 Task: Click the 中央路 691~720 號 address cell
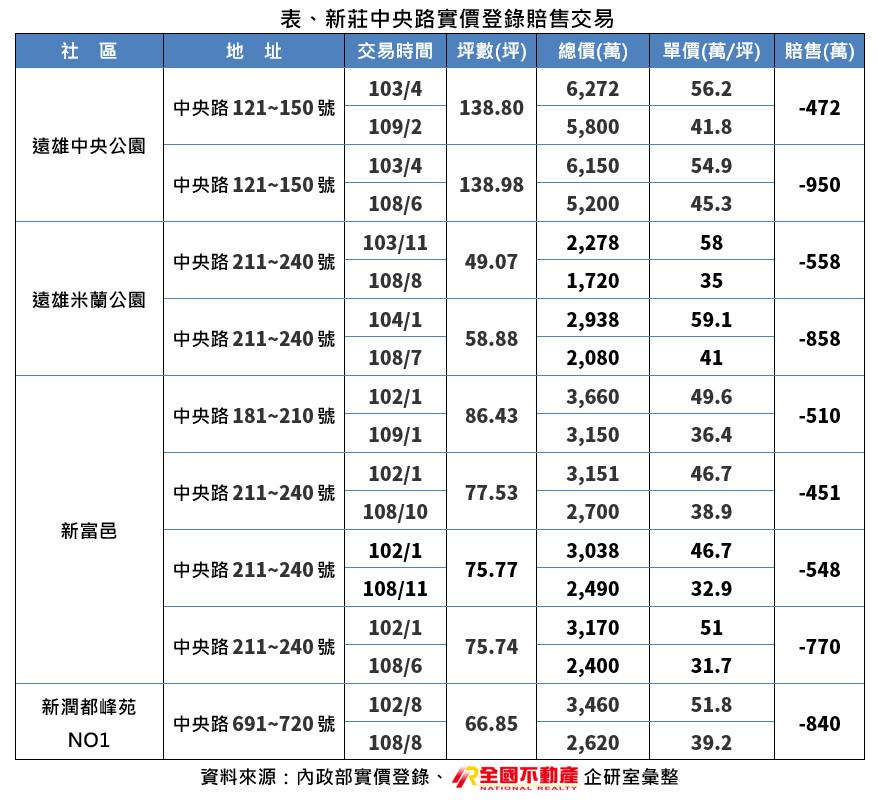point(254,724)
